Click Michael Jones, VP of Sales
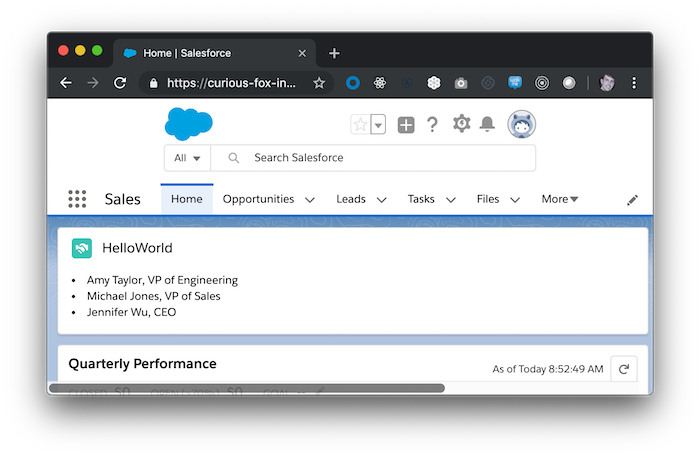 point(154,296)
